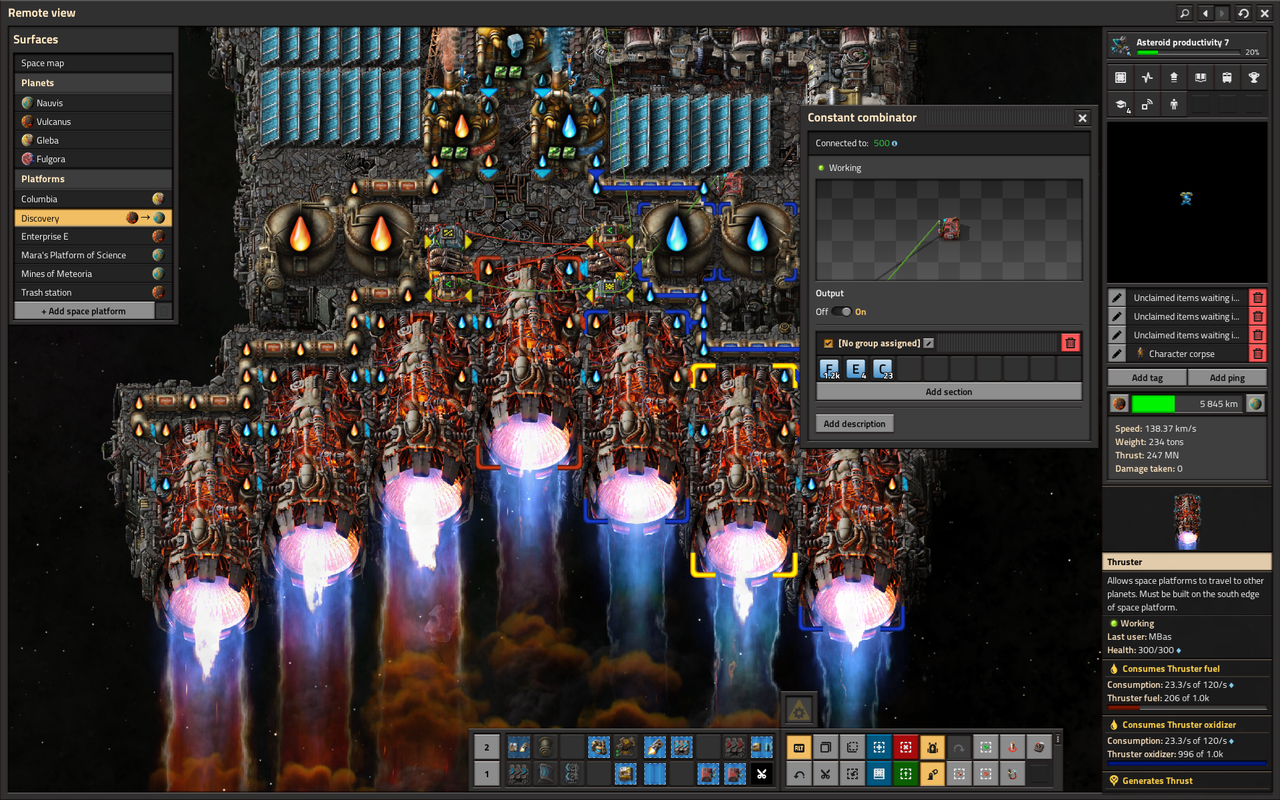Open production statistics graph icon
The height and width of the screenshot is (800, 1280).
tap(1147, 77)
